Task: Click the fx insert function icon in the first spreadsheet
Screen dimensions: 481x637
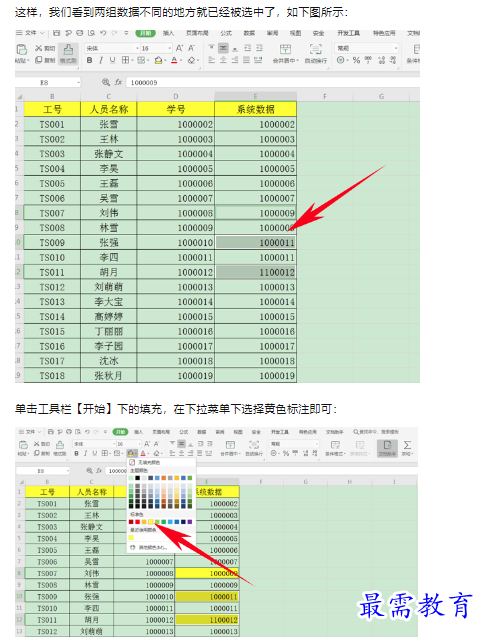Action: (118, 82)
